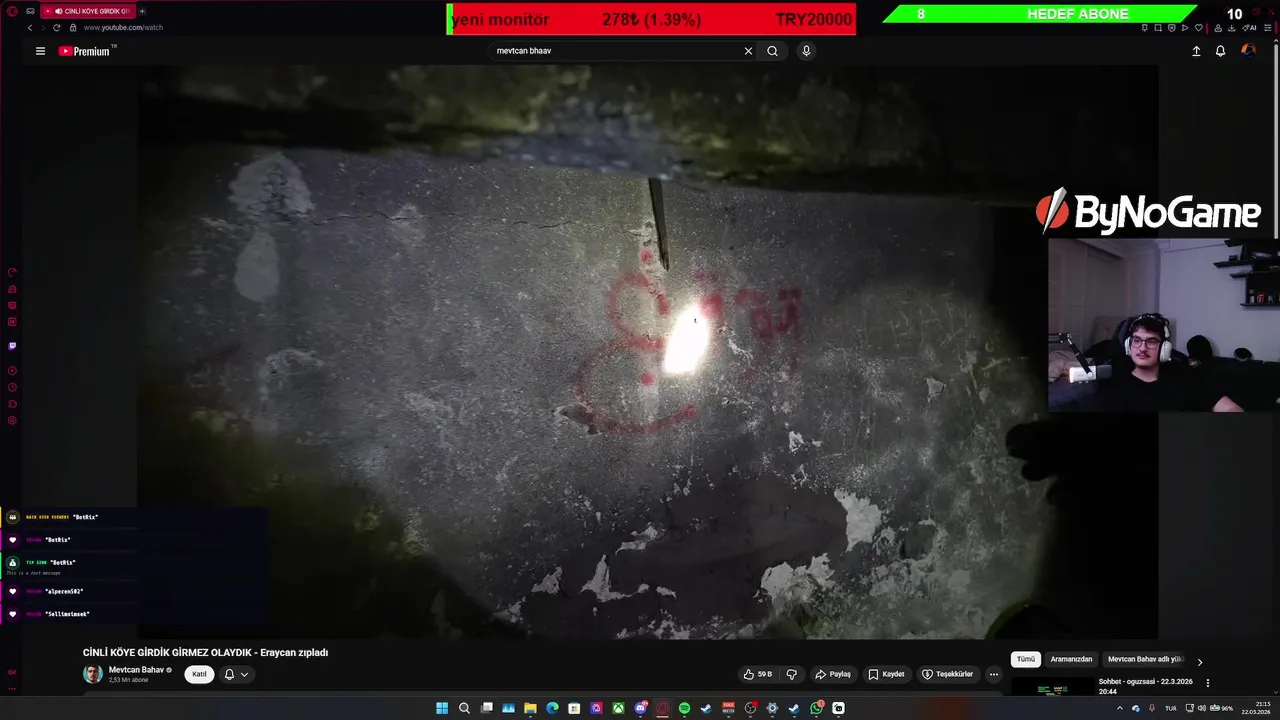The image size is (1280, 720).
Task: Open the Opera workspaces icon next to tab
Action: click(x=30, y=11)
